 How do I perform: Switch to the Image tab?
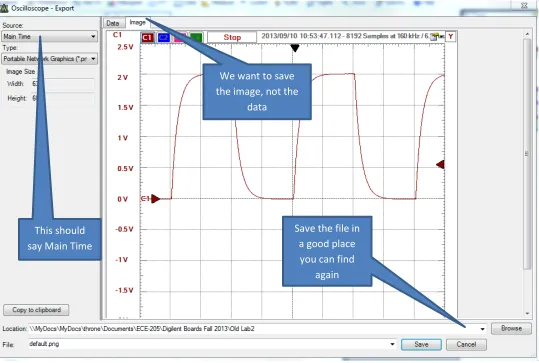138,22
